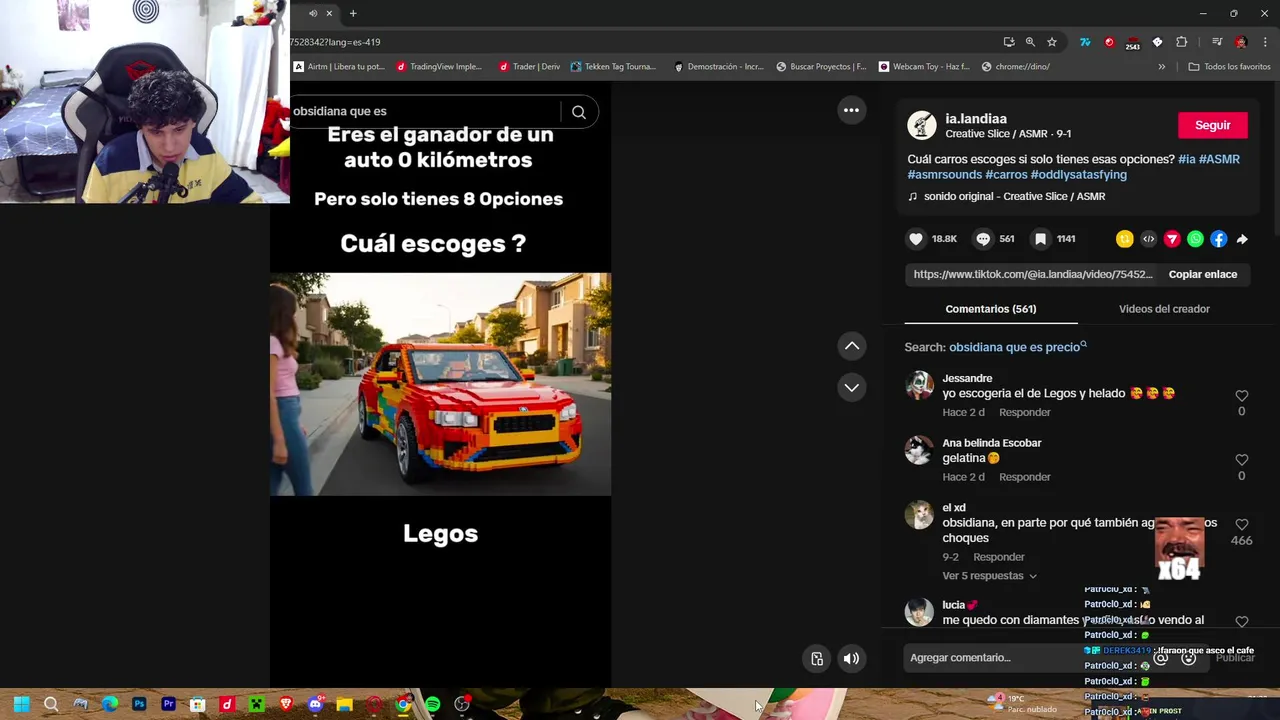Go to the previous video with up chevron
This screenshot has width=1280, height=720.
point(852,346)
